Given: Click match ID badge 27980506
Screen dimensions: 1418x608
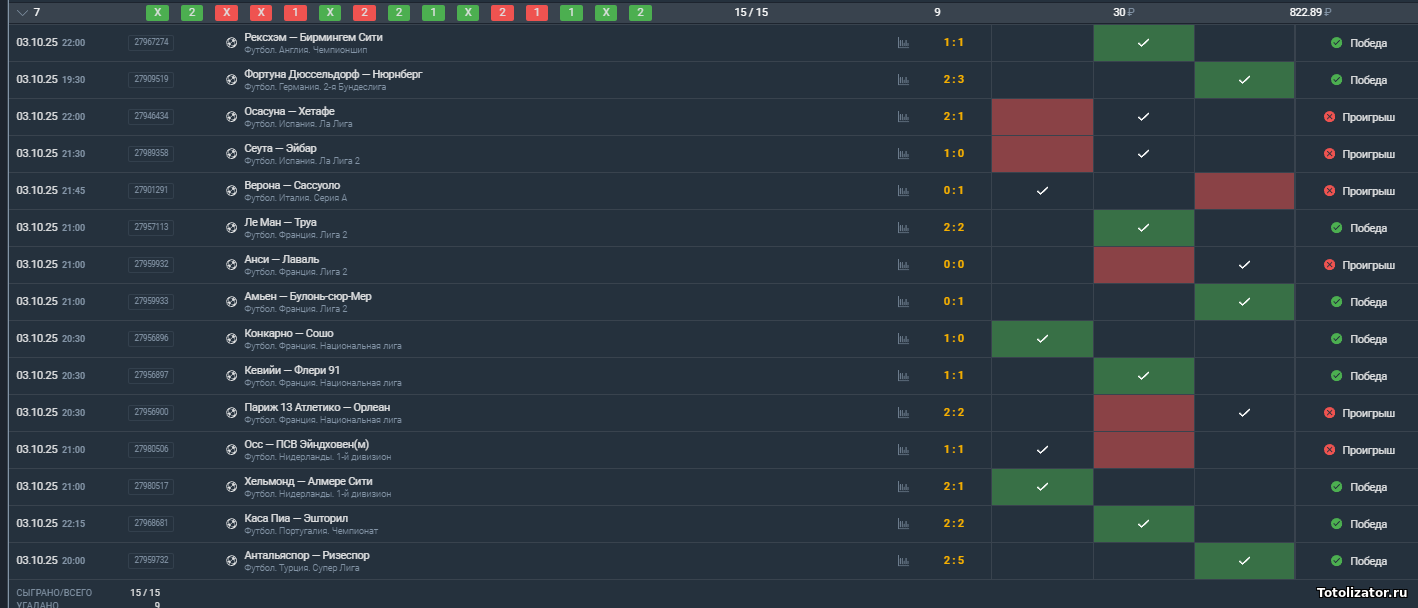Looking at the screenshot, I should coord(151,449).
